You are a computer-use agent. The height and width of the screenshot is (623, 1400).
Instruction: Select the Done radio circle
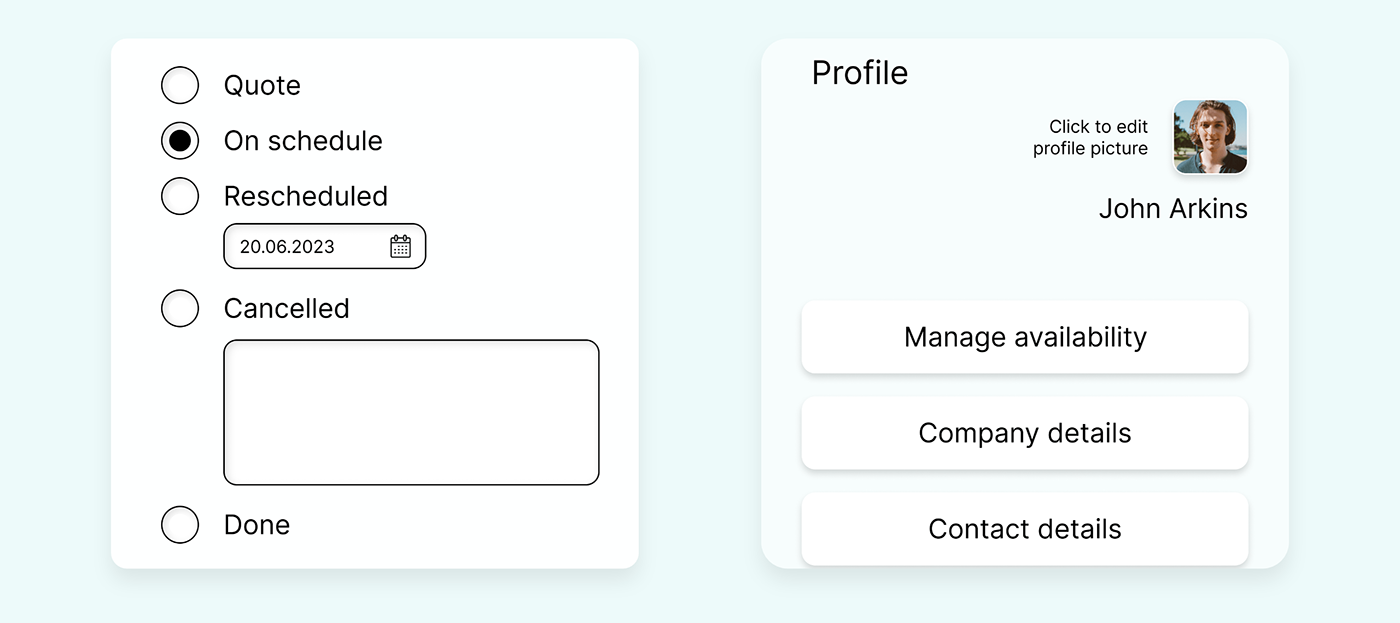pos(180,524)
